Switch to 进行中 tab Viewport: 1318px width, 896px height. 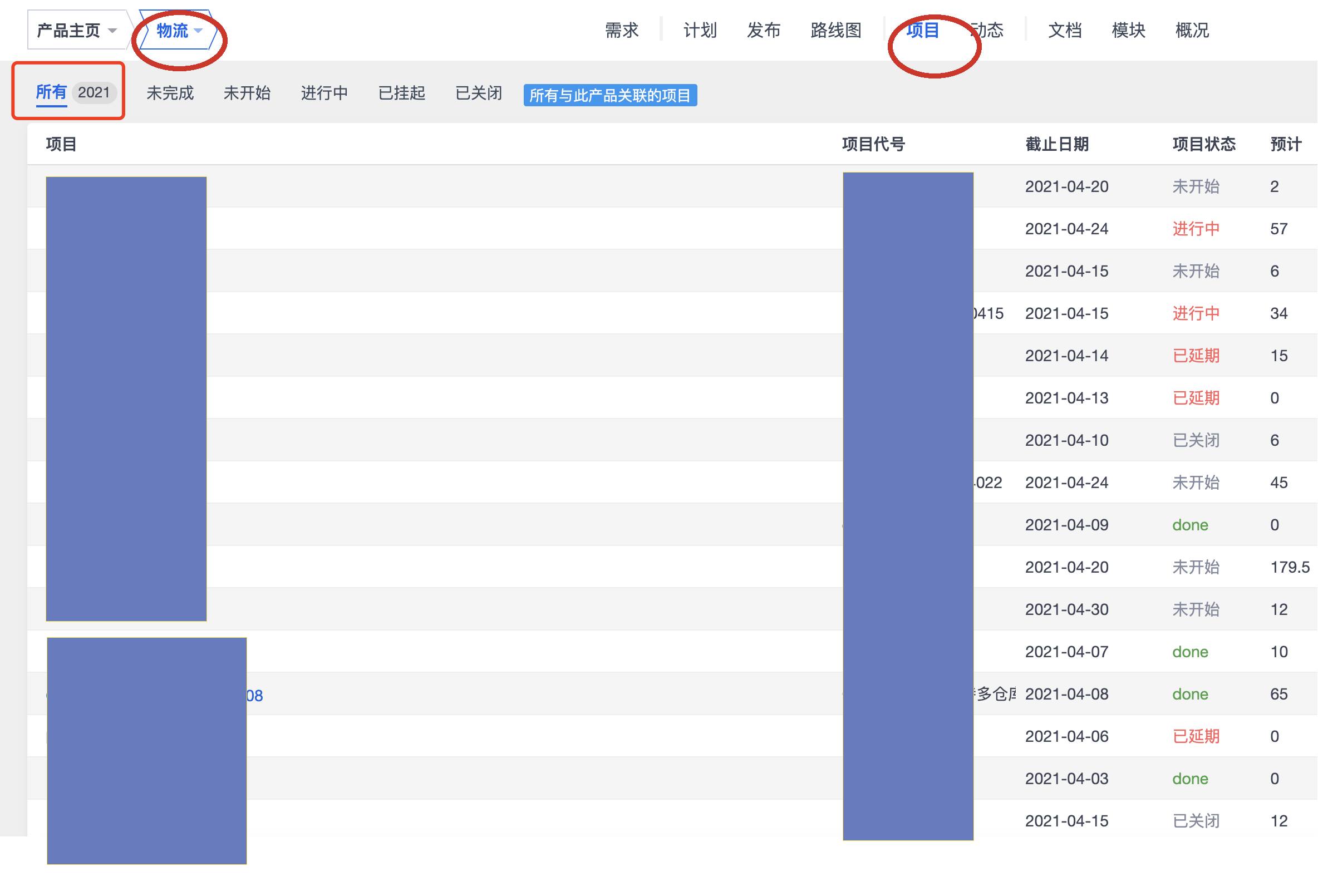(324, 93)
